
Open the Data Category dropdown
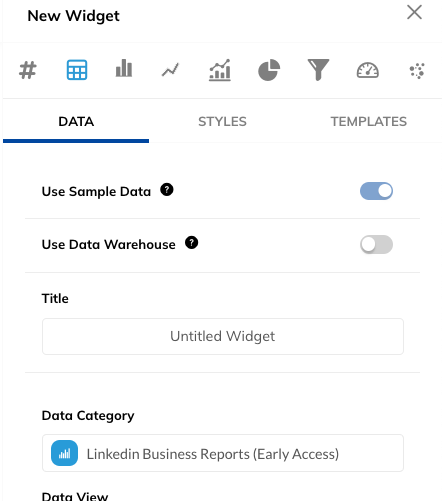click(x=223, y=453)
